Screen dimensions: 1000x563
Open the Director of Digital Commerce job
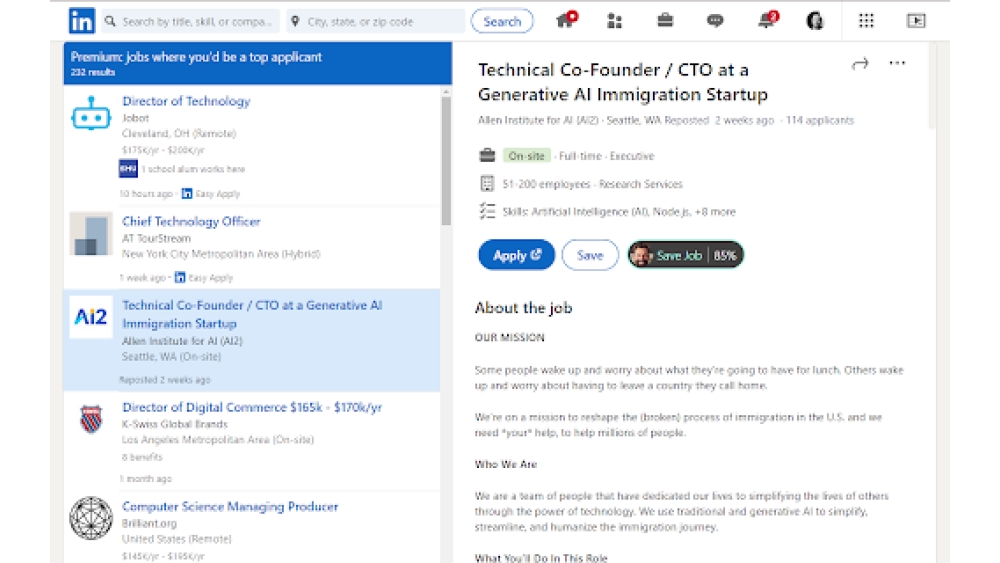coord(252,407)
